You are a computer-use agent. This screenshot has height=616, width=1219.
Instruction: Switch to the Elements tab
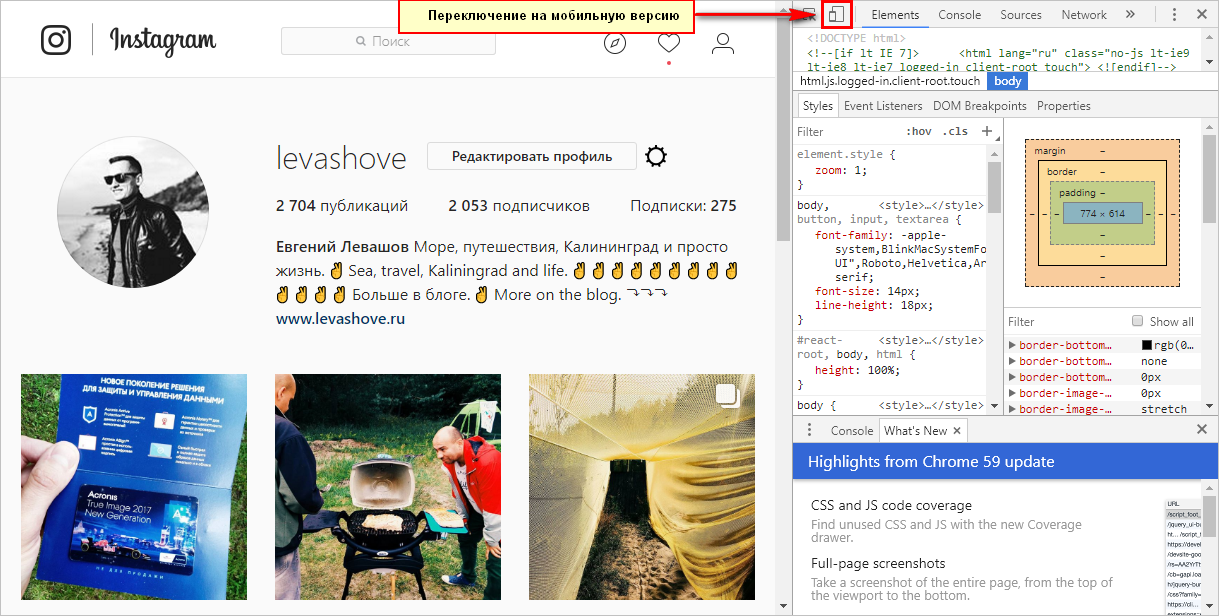click(895, 15)
